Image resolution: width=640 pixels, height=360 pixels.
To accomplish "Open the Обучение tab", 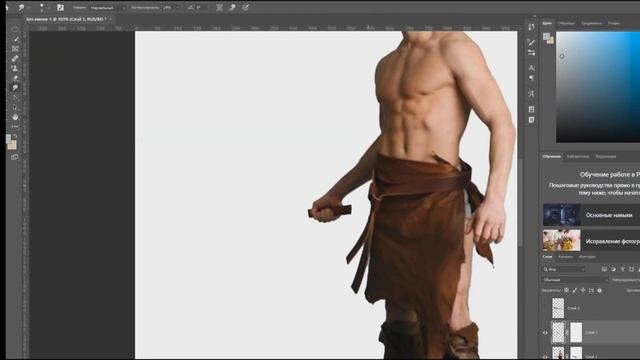I will coord(551,156).
